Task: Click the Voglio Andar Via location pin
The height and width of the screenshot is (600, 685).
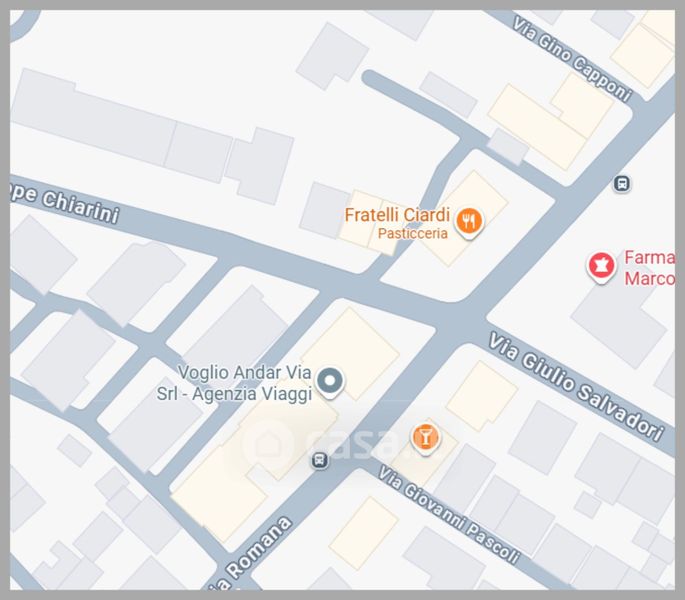Action: [x=330, y=383]
